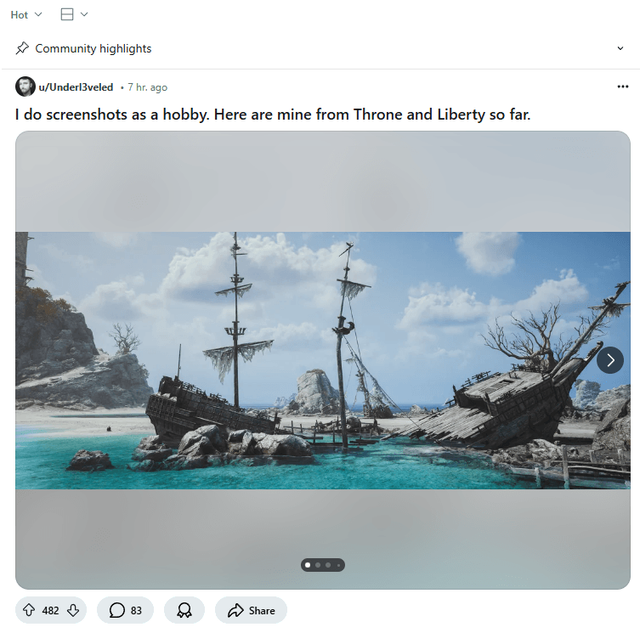
Task: Click the Share button
Action: coord(251,610)
